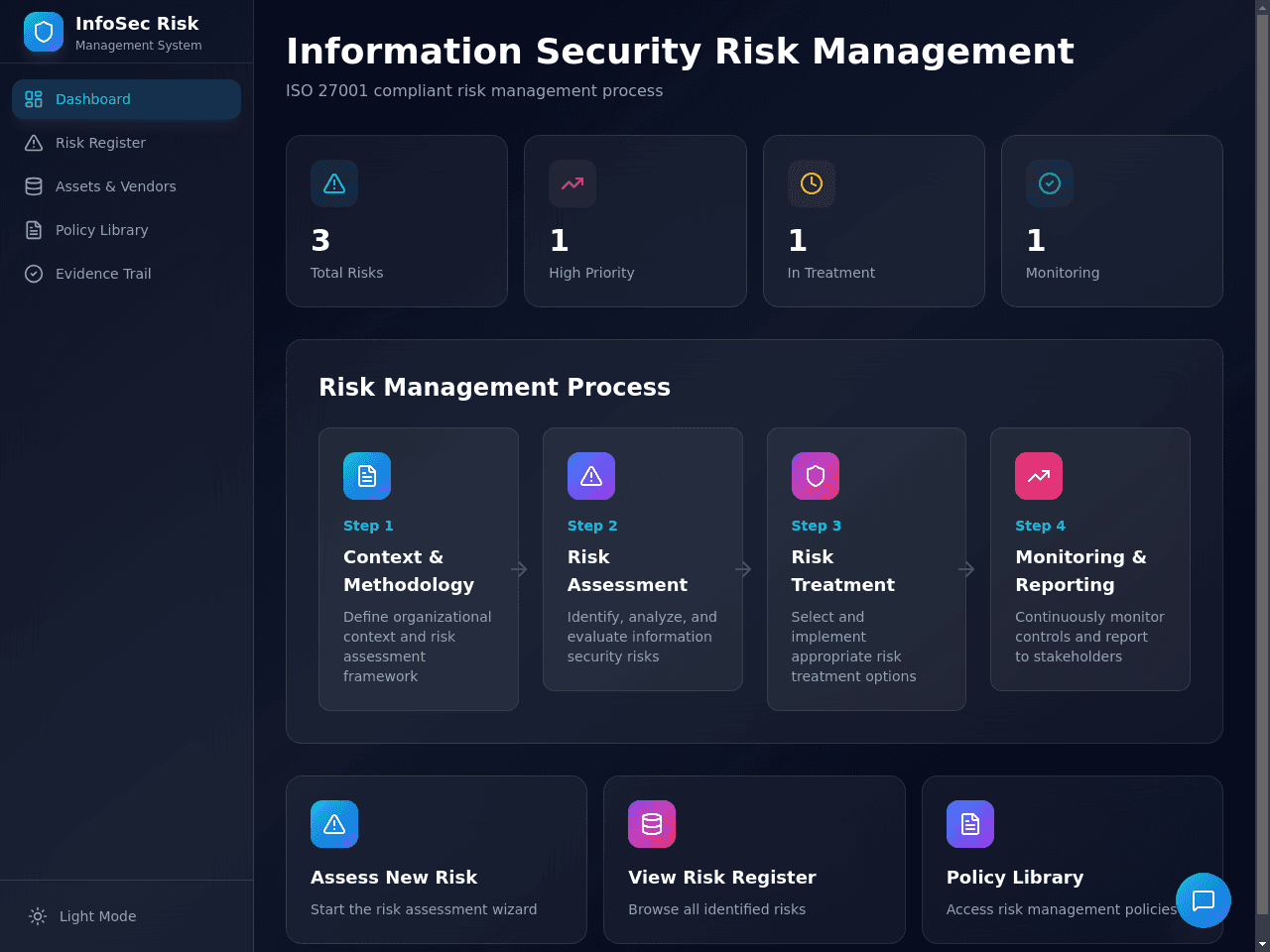Click the Risk Management Process heading
The height and width of the screenshot is (952, 1270).
(x=494, y=387)
